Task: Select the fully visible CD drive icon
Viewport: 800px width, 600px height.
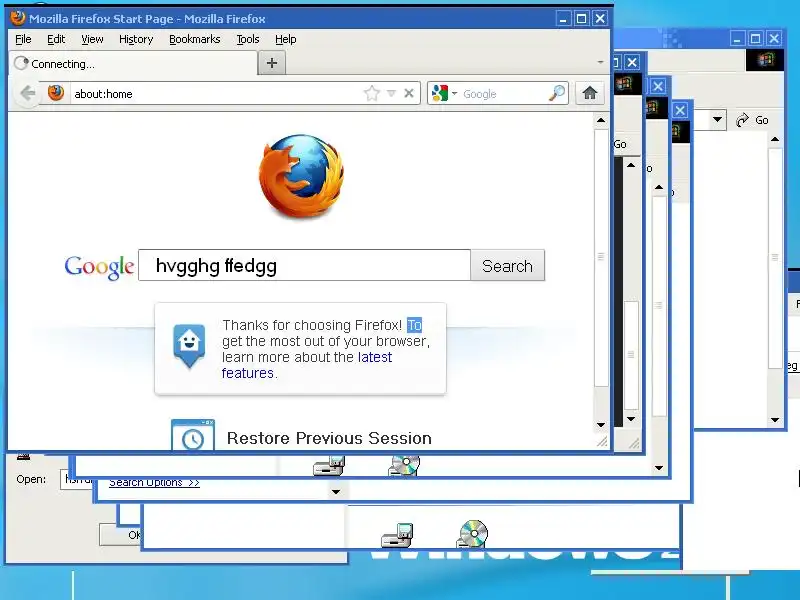Action: tap(473, 534)
